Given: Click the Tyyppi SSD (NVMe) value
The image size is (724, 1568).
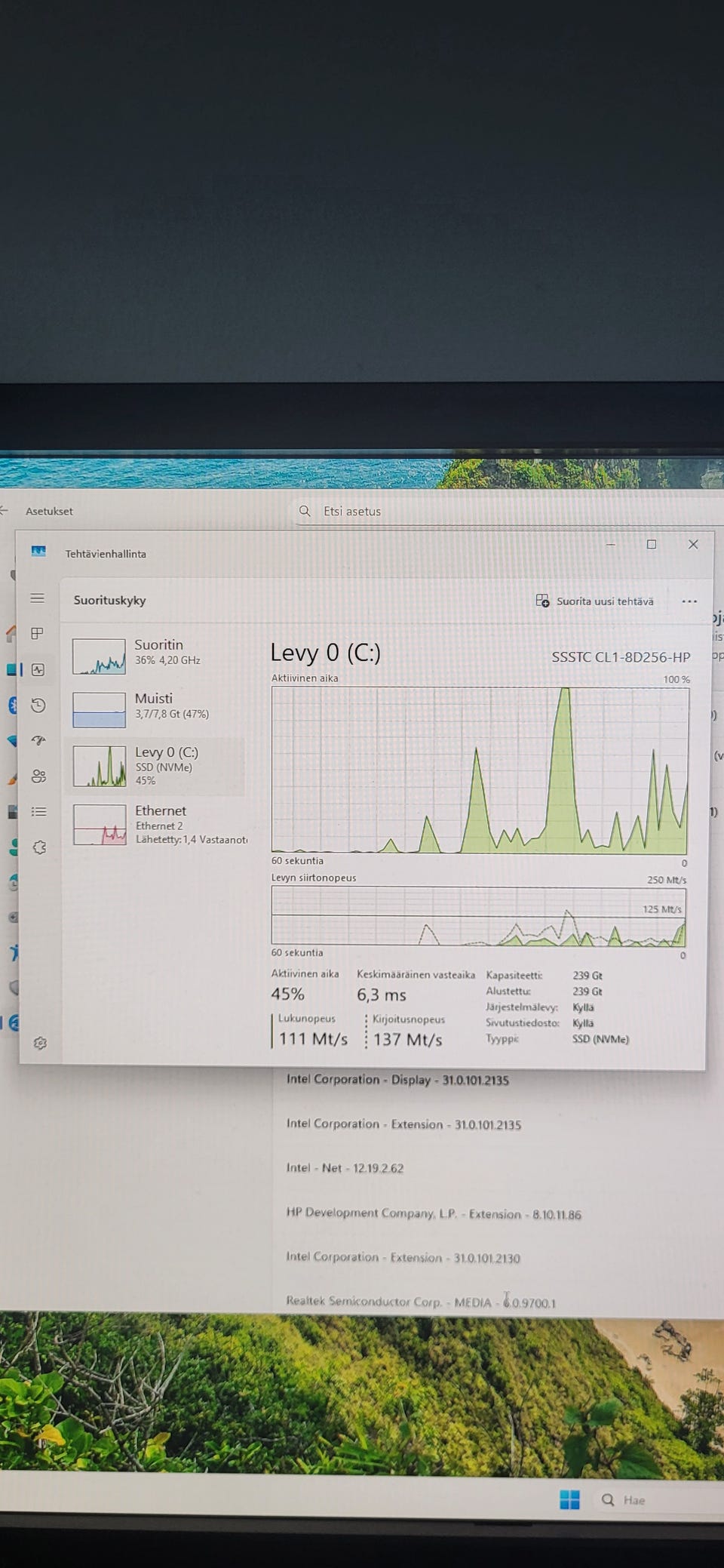Looking at the screenshot, I should 600,1039.
